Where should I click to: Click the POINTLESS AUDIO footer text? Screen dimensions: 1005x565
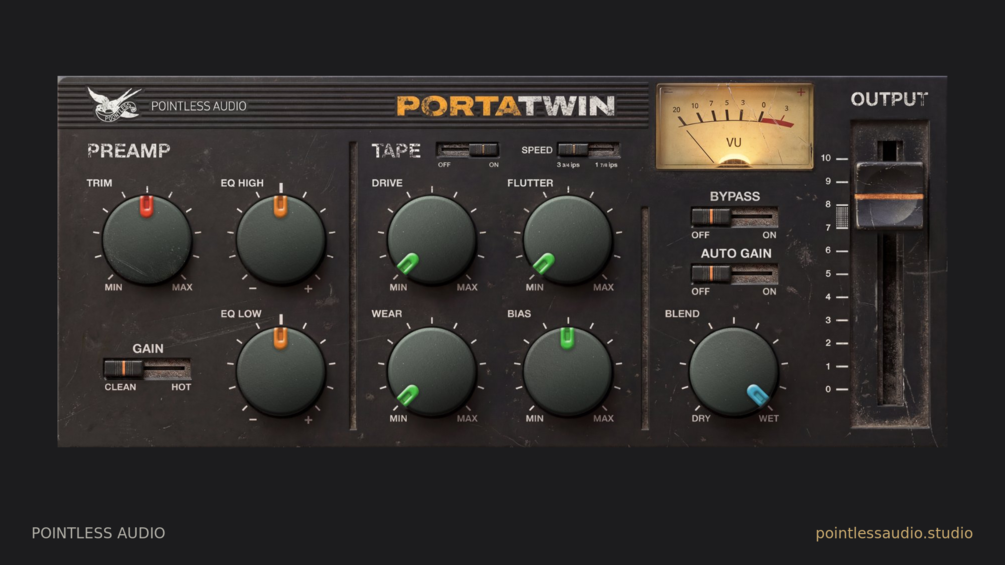point(98,533)
